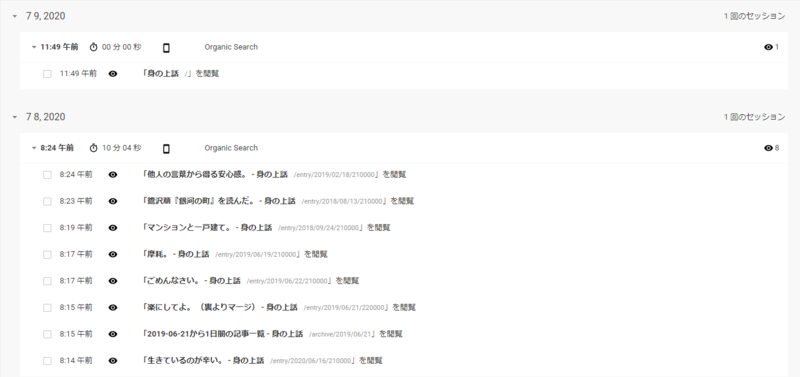The image size is (800, 377).
Task: Click eye icon on 2019-06-21 archive row
Action: coord(113,334)
